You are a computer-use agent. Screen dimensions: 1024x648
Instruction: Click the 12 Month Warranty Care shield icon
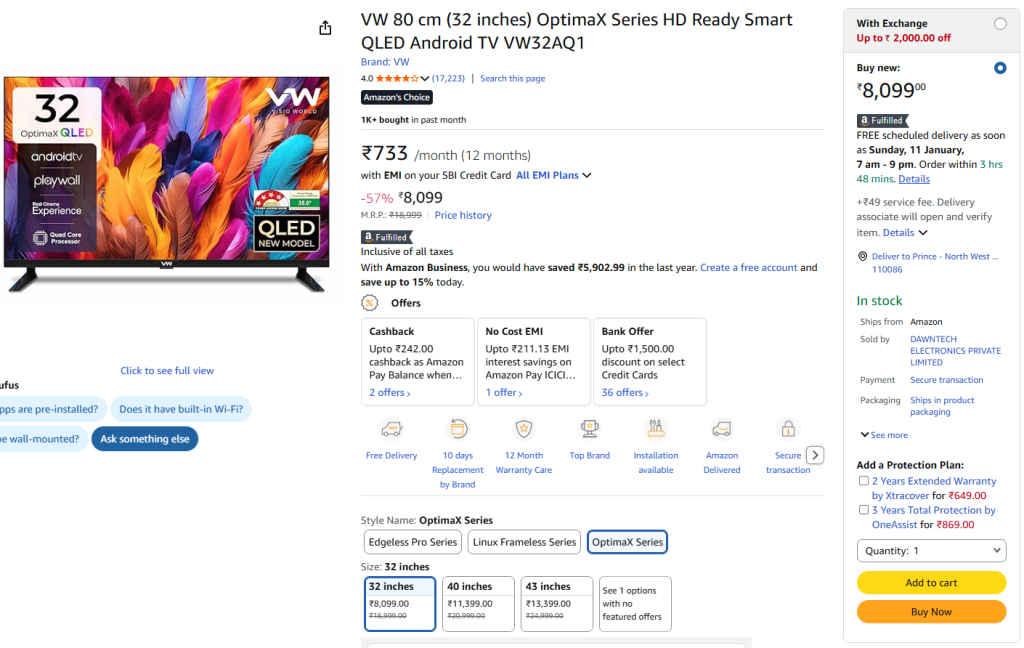pyautogui.click(x=523, y=428)
